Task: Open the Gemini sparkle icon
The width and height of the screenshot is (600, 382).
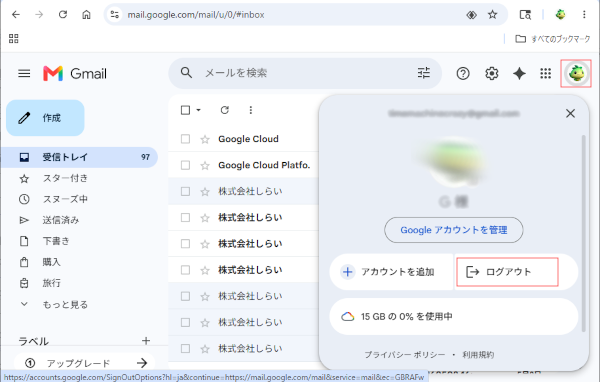Action: click(519, 73)
